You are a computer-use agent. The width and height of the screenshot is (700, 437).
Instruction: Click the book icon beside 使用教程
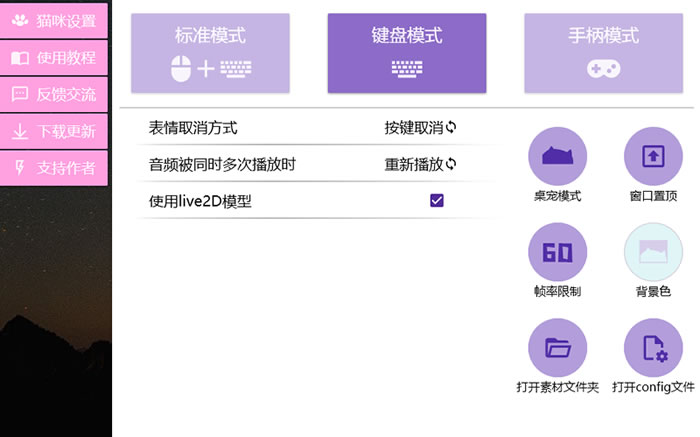(20, 58)
